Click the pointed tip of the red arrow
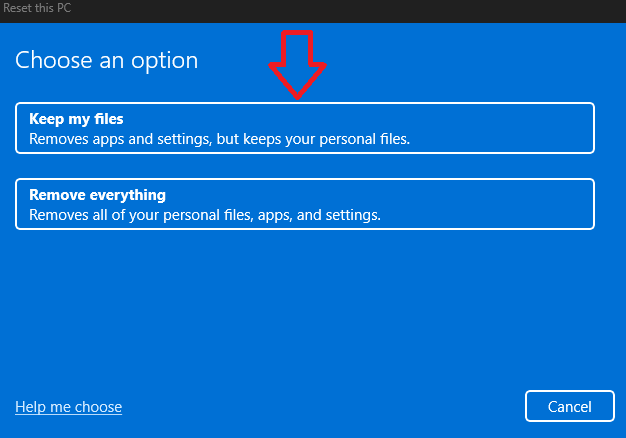The image size is (626, 438). click(x=297, y=96)
